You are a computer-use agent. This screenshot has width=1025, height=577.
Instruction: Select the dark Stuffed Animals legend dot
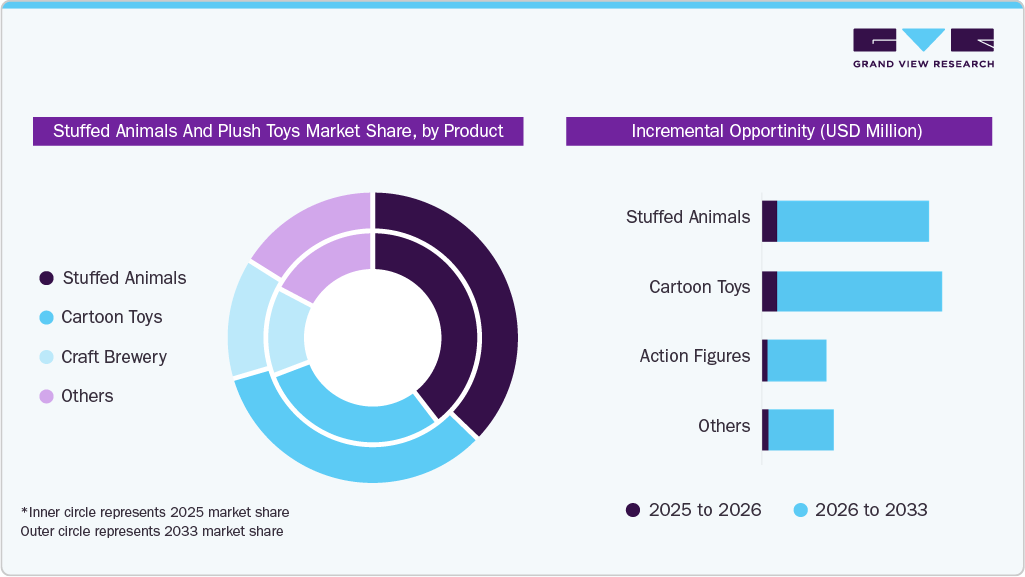(44, 278)
